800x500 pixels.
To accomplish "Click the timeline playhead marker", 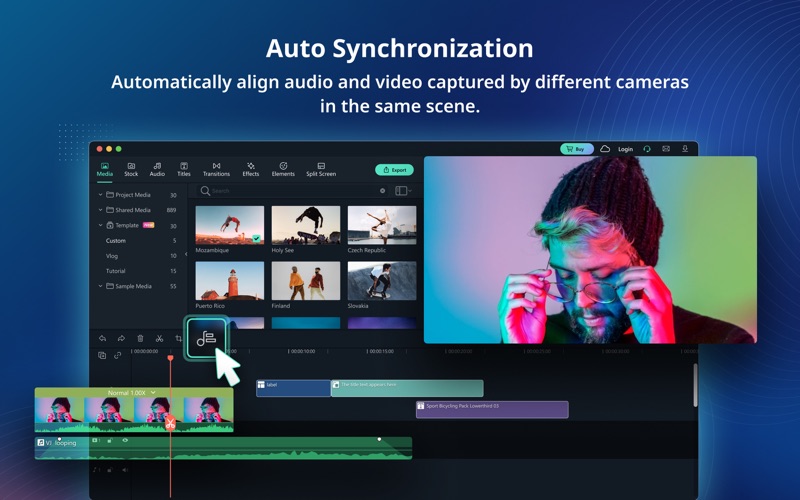I will pos(170,358).
